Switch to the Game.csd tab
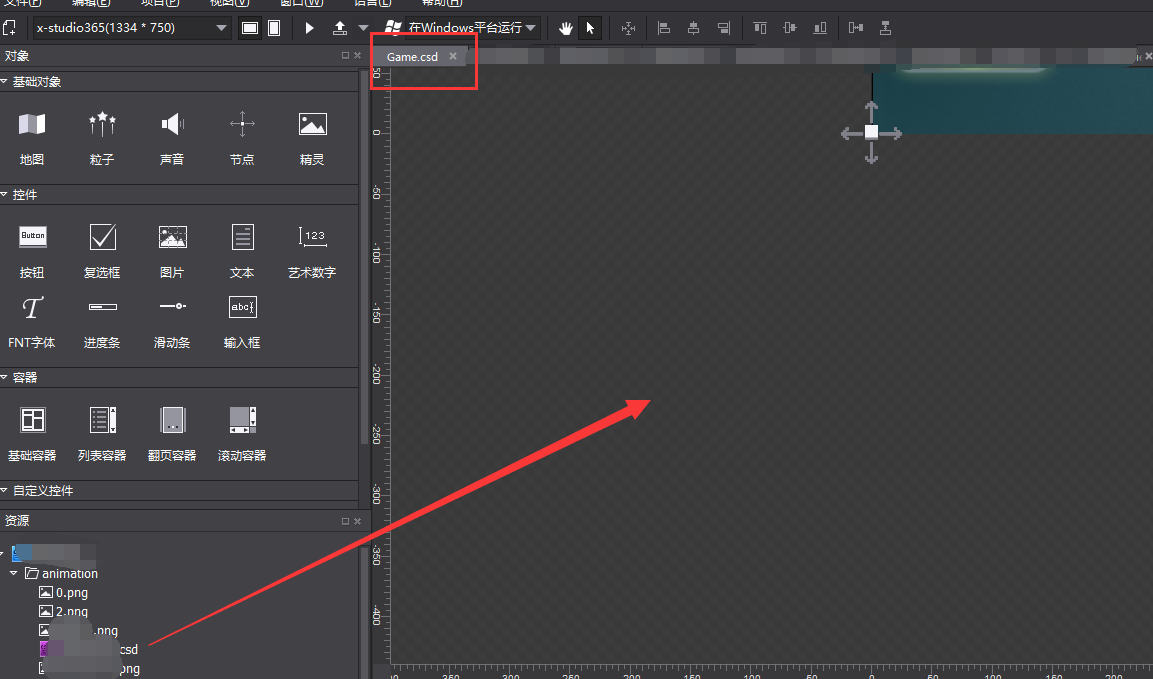This screenshot has height=679, width=1153. click(x=412, y=57)
